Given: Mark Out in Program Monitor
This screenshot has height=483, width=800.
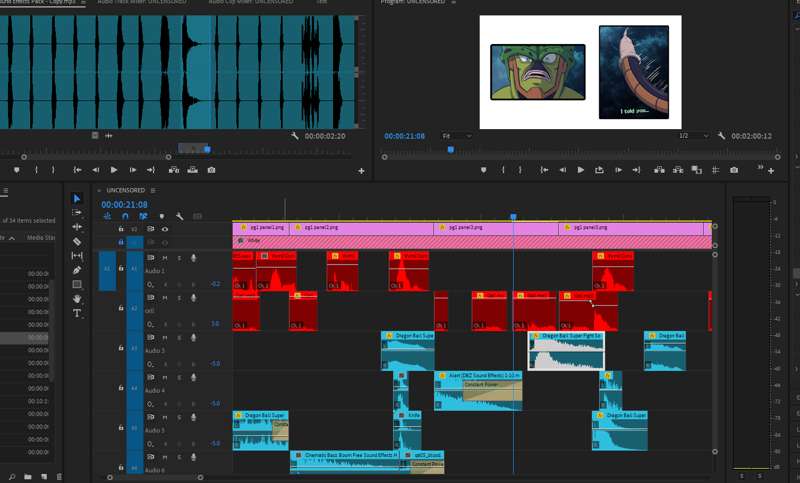Looking at the screenshot, I should (x=520, y=170).
